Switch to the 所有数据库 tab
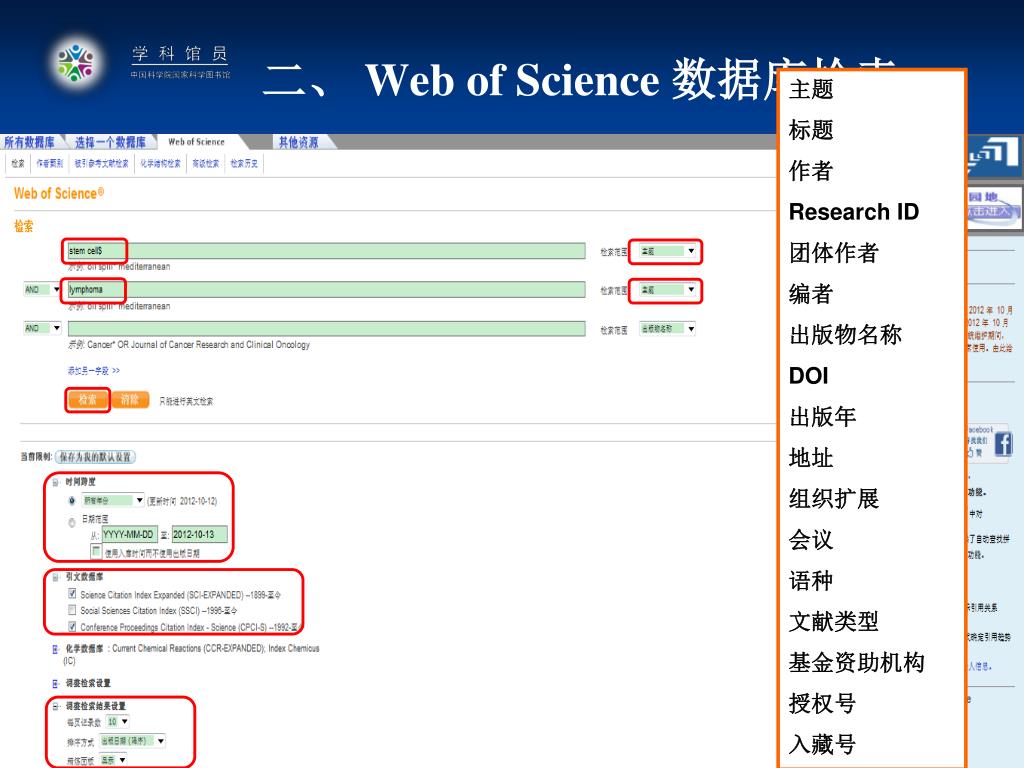Screen dimensions: 1024x768 coord(31,142)
